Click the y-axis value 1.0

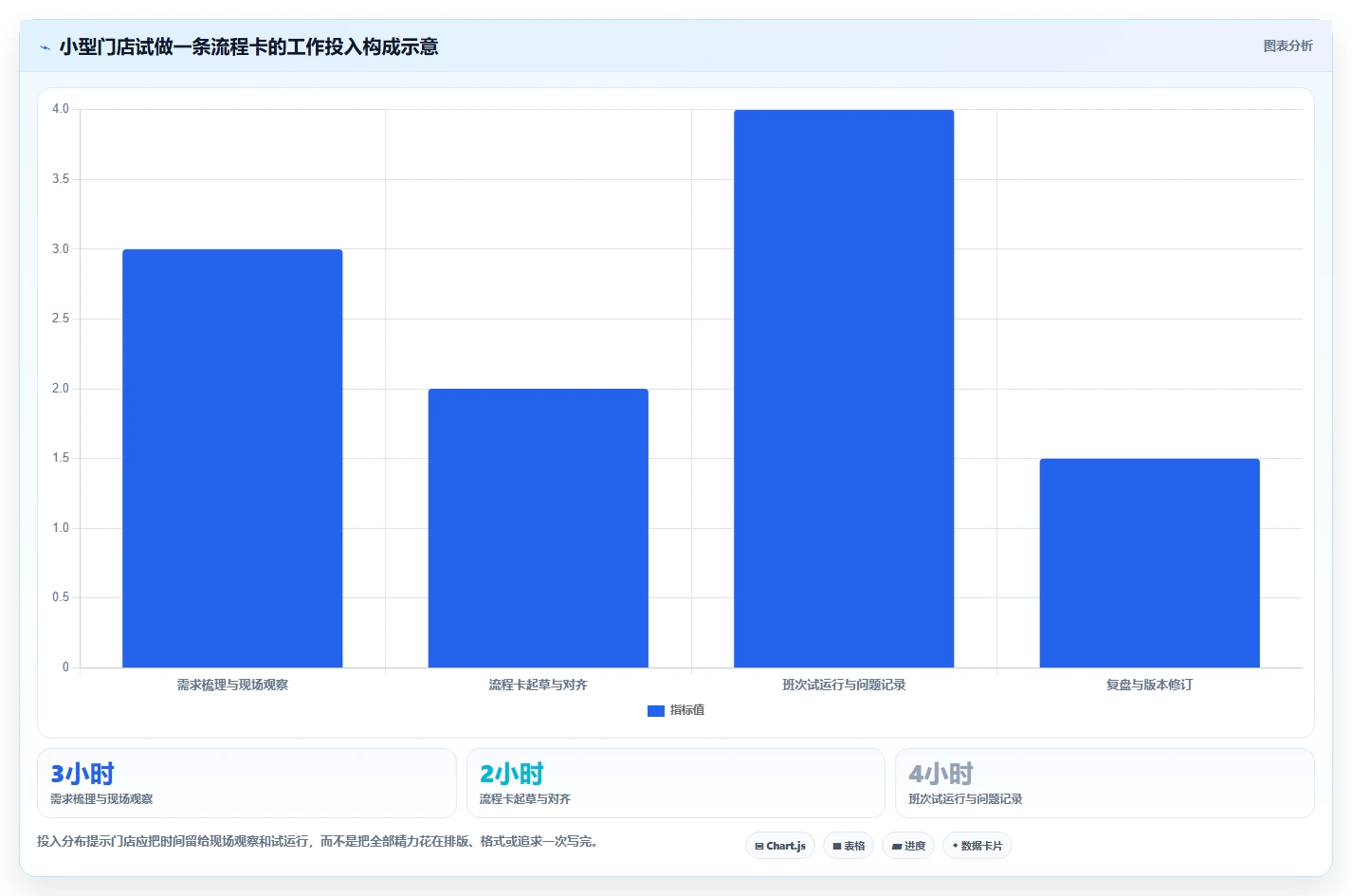[61, 528]
